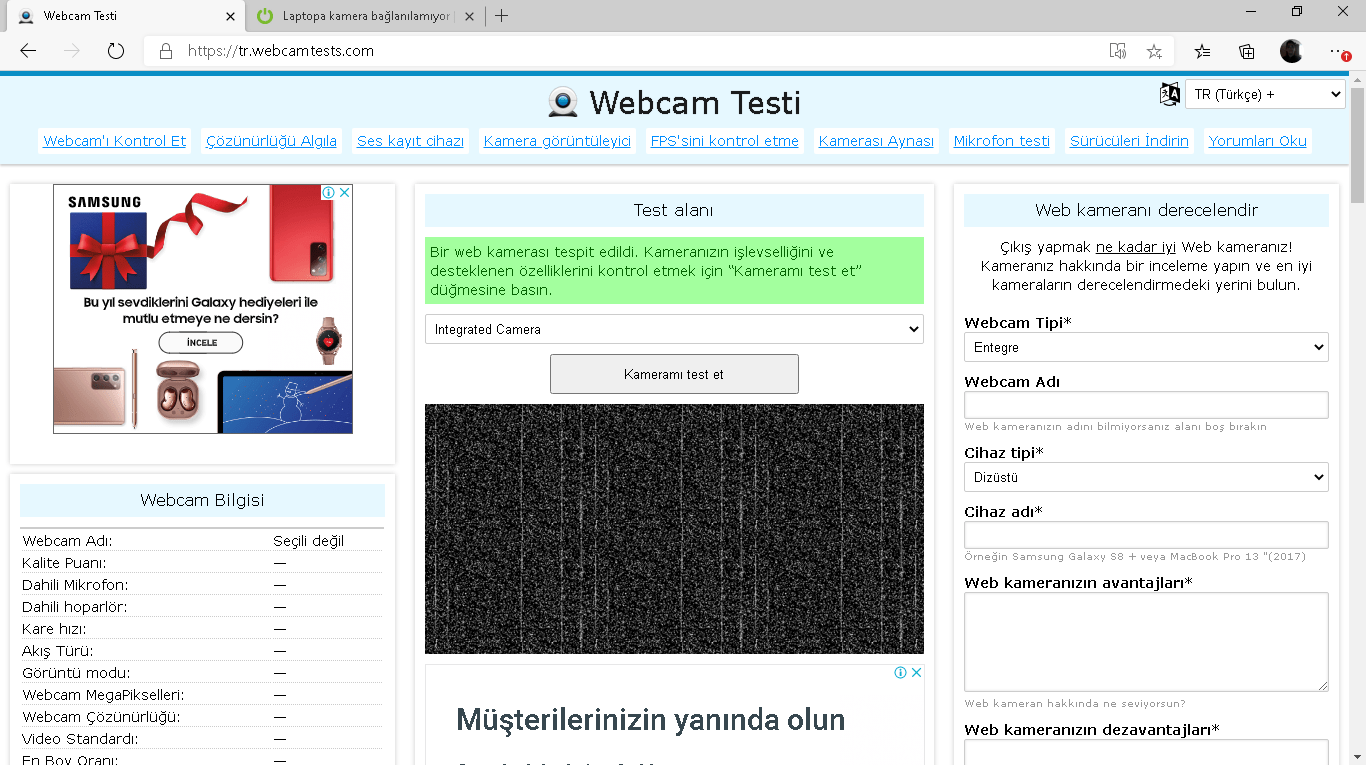Click the Webcam MegaPikselleri: row label

103,695
